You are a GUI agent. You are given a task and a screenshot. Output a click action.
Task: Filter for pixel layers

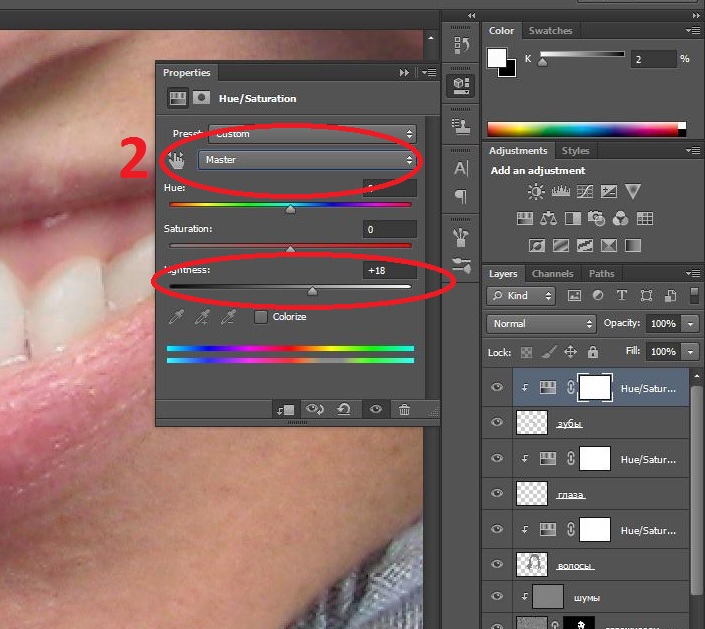click(574, 295)
